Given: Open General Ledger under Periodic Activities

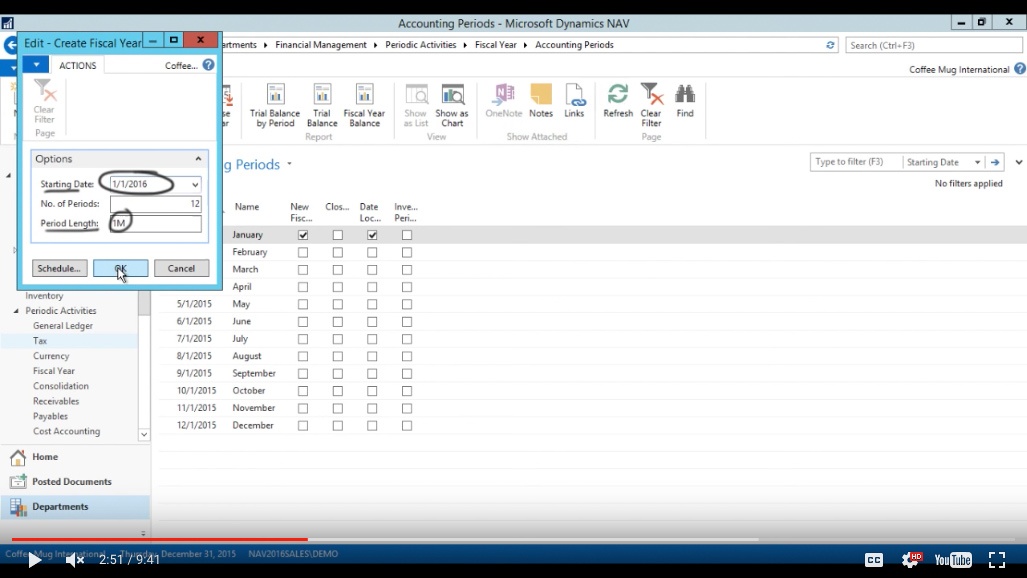Looking at the screenshot, I should (x=63, y=326).
